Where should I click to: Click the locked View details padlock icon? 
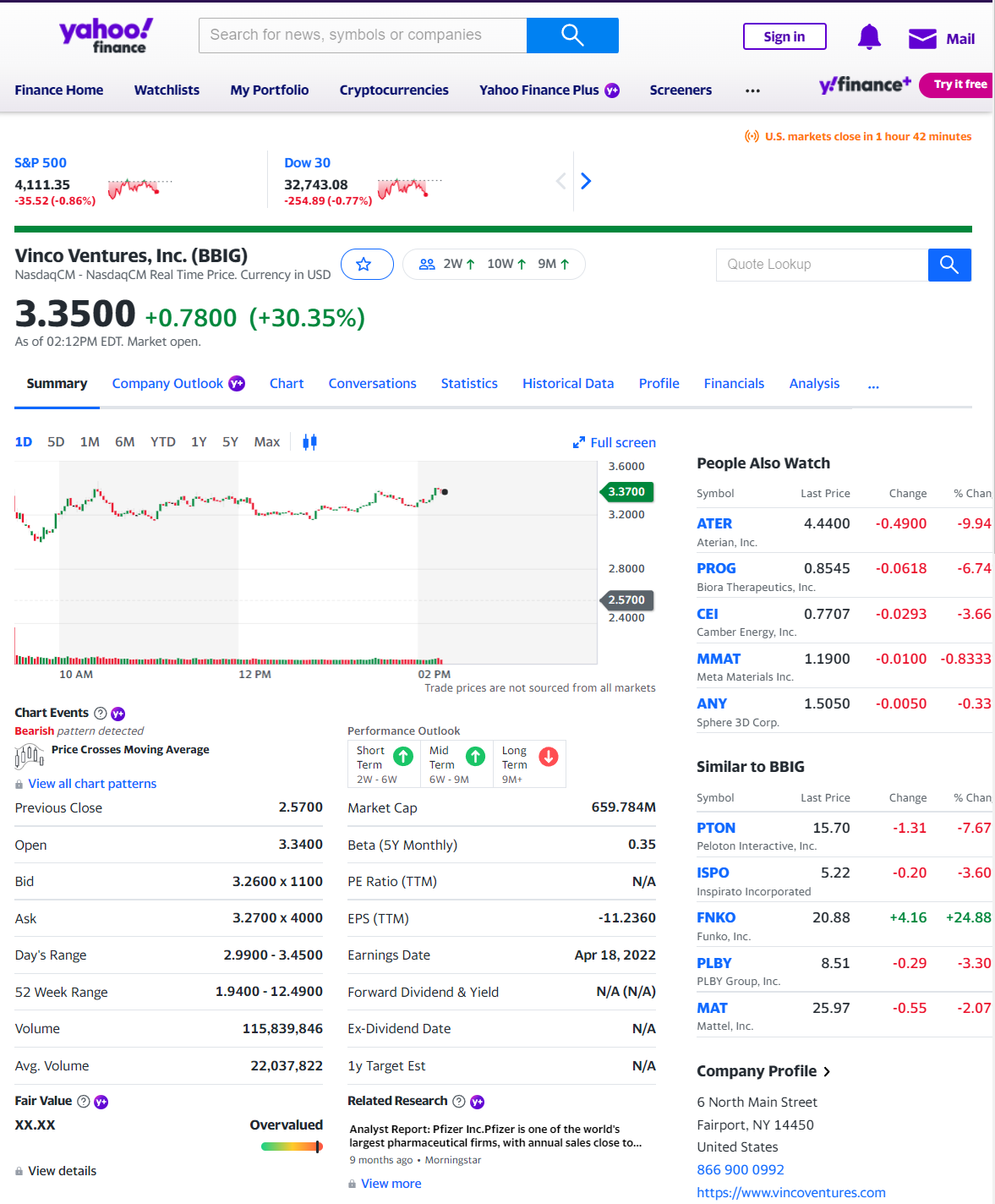[x=19, y=1170]
